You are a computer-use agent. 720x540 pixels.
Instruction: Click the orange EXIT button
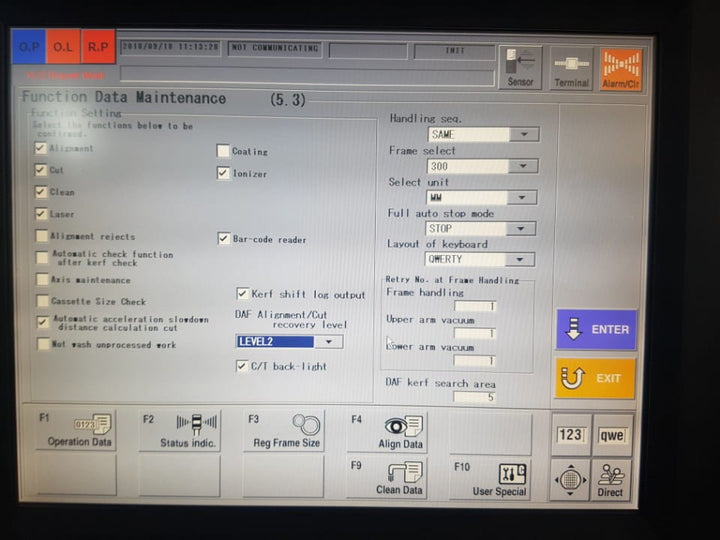(596, 378)
